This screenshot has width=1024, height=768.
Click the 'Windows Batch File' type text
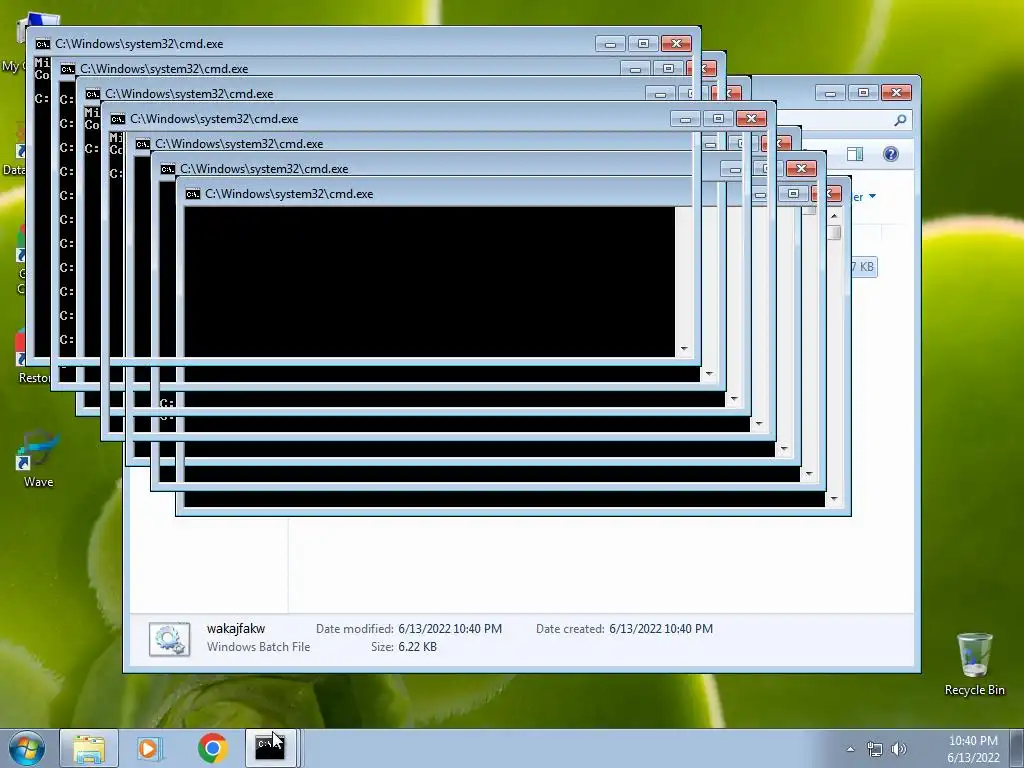click(259, 647)
